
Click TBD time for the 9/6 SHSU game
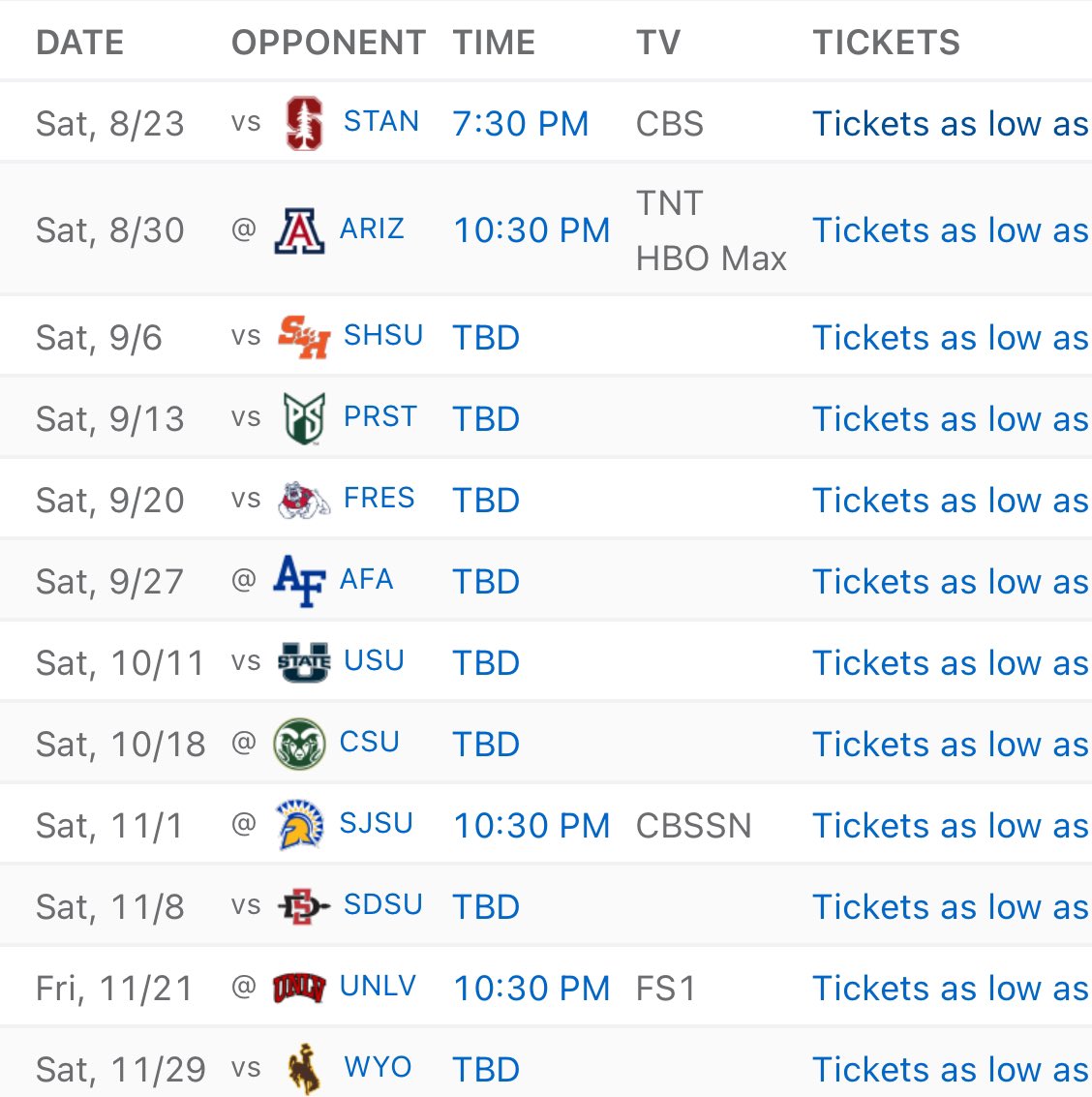[x=486, y=338]
